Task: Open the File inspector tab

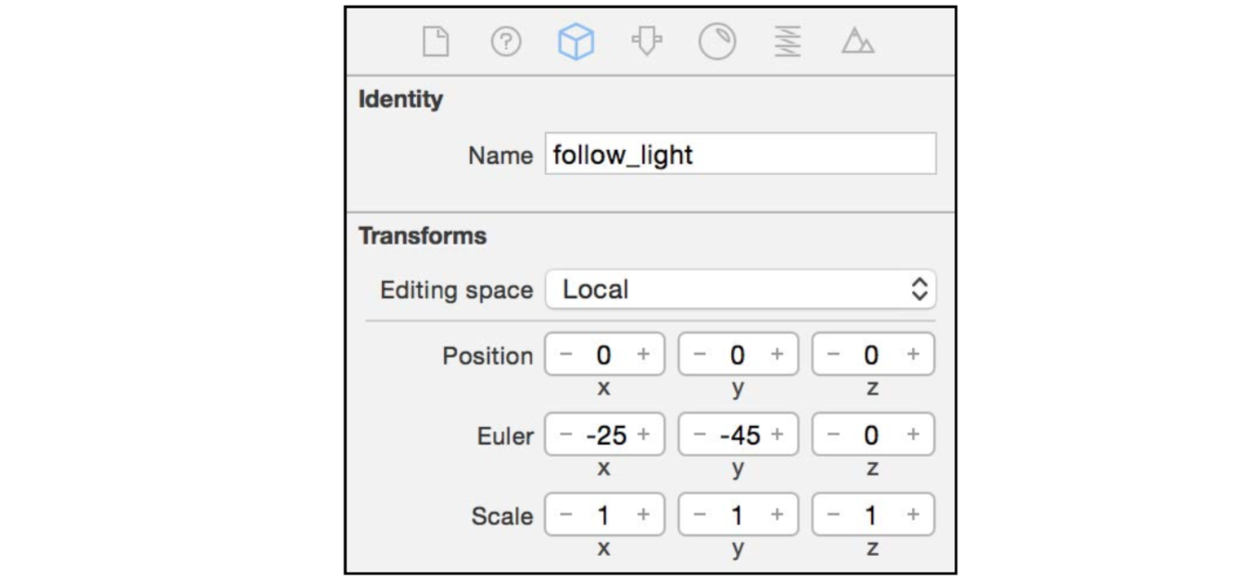Action: point(435,42)
